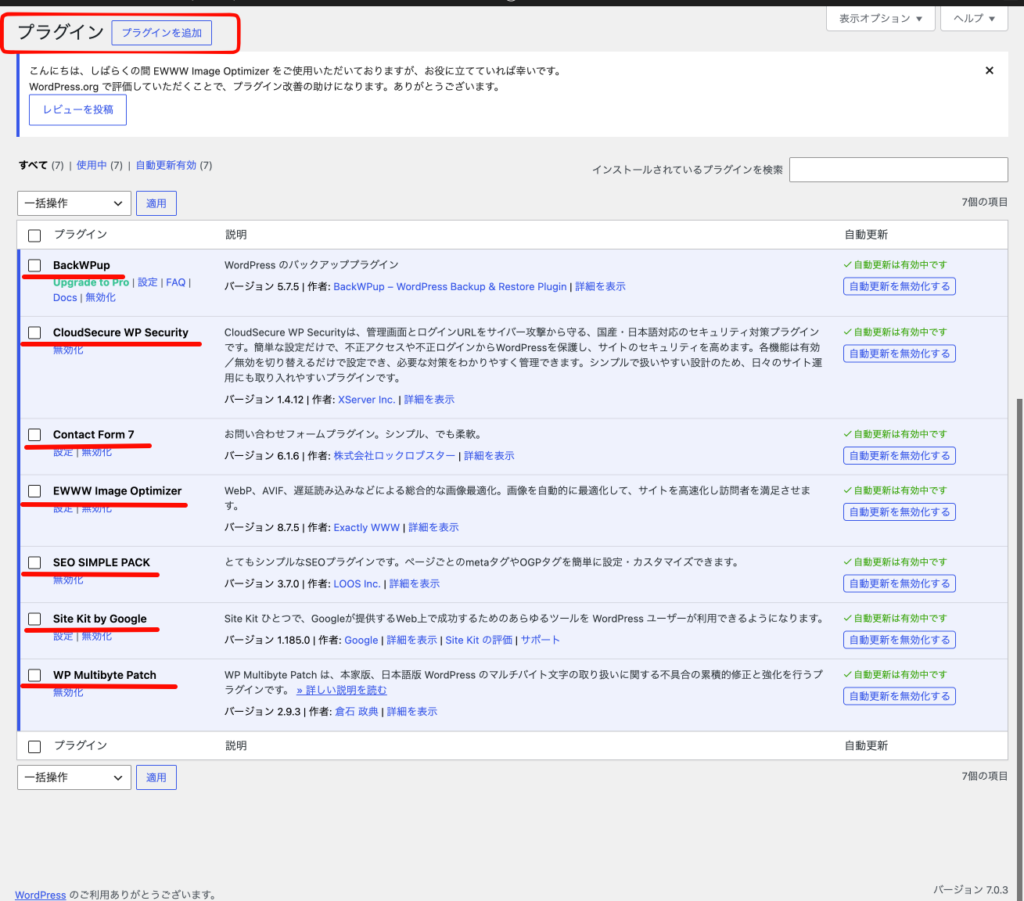Open the 表示オプション dropdown tab
This screenshot has height=901, width=1024.
coord(880,18)
